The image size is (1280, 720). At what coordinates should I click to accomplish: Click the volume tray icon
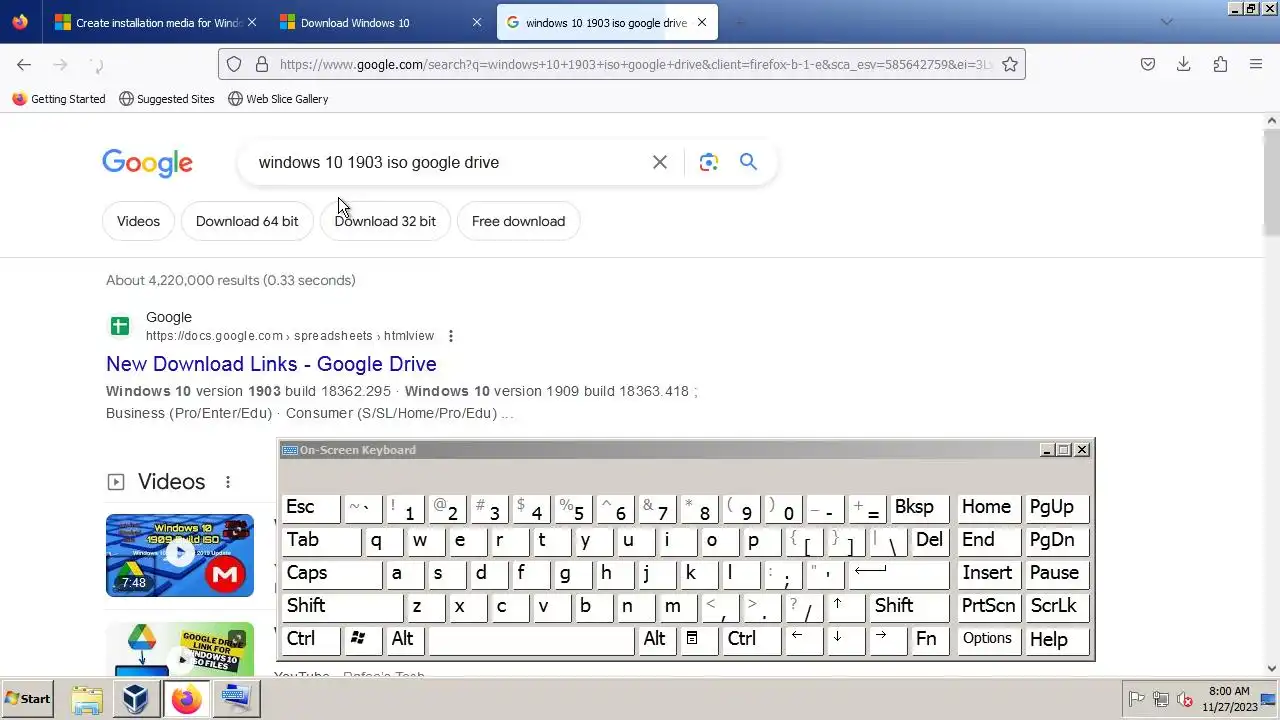point(1185,699)
